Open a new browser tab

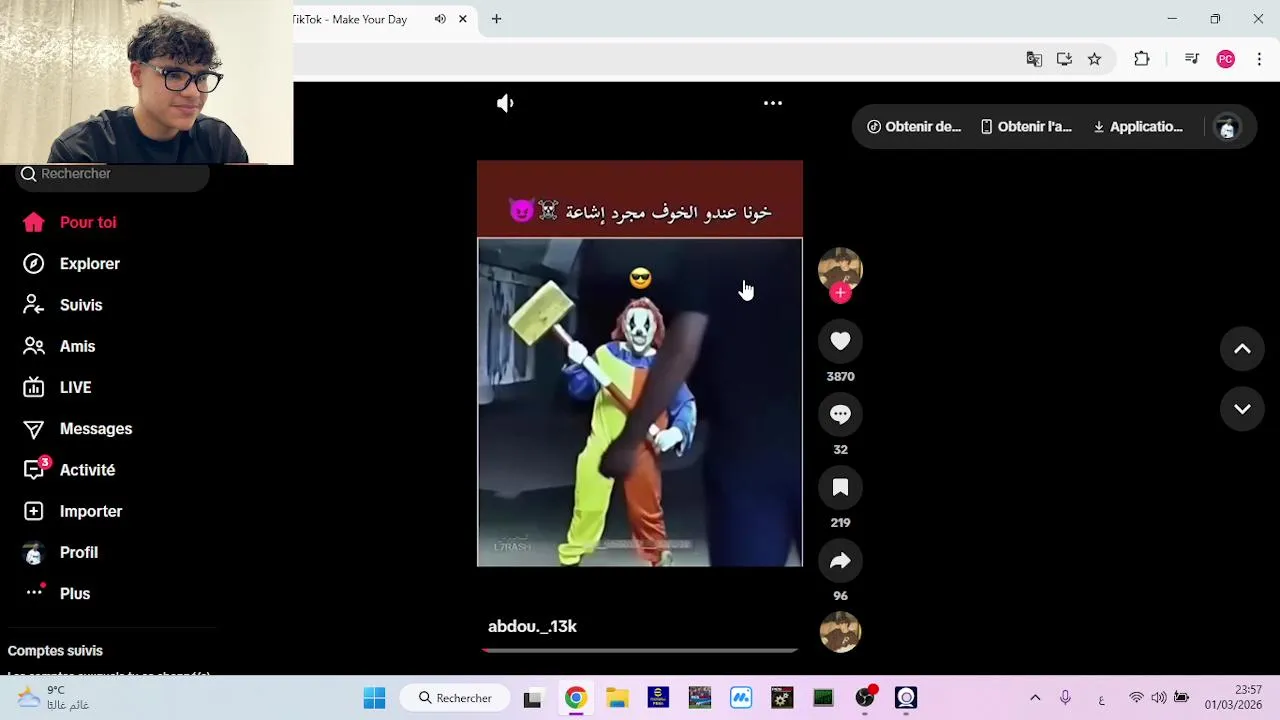pyautogui.click(x=496, y=19)
